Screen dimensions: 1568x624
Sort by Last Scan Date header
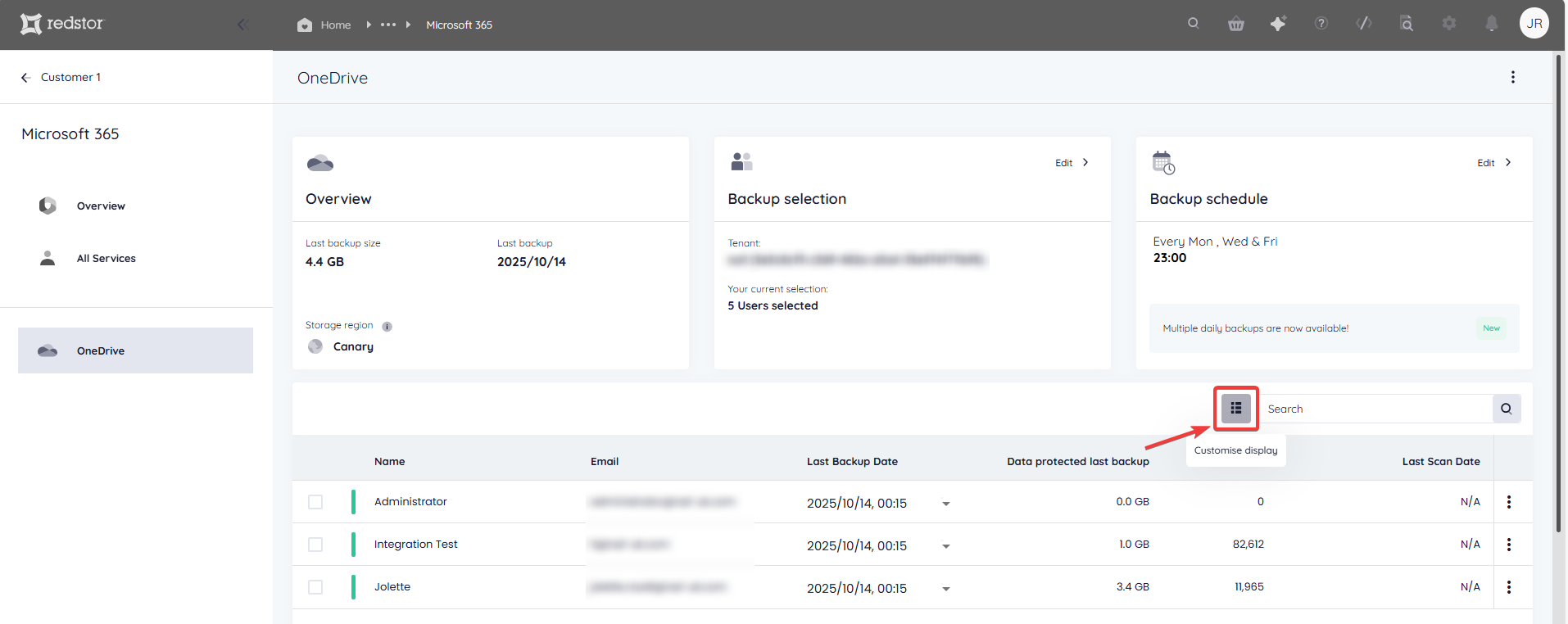(1441, 461)
